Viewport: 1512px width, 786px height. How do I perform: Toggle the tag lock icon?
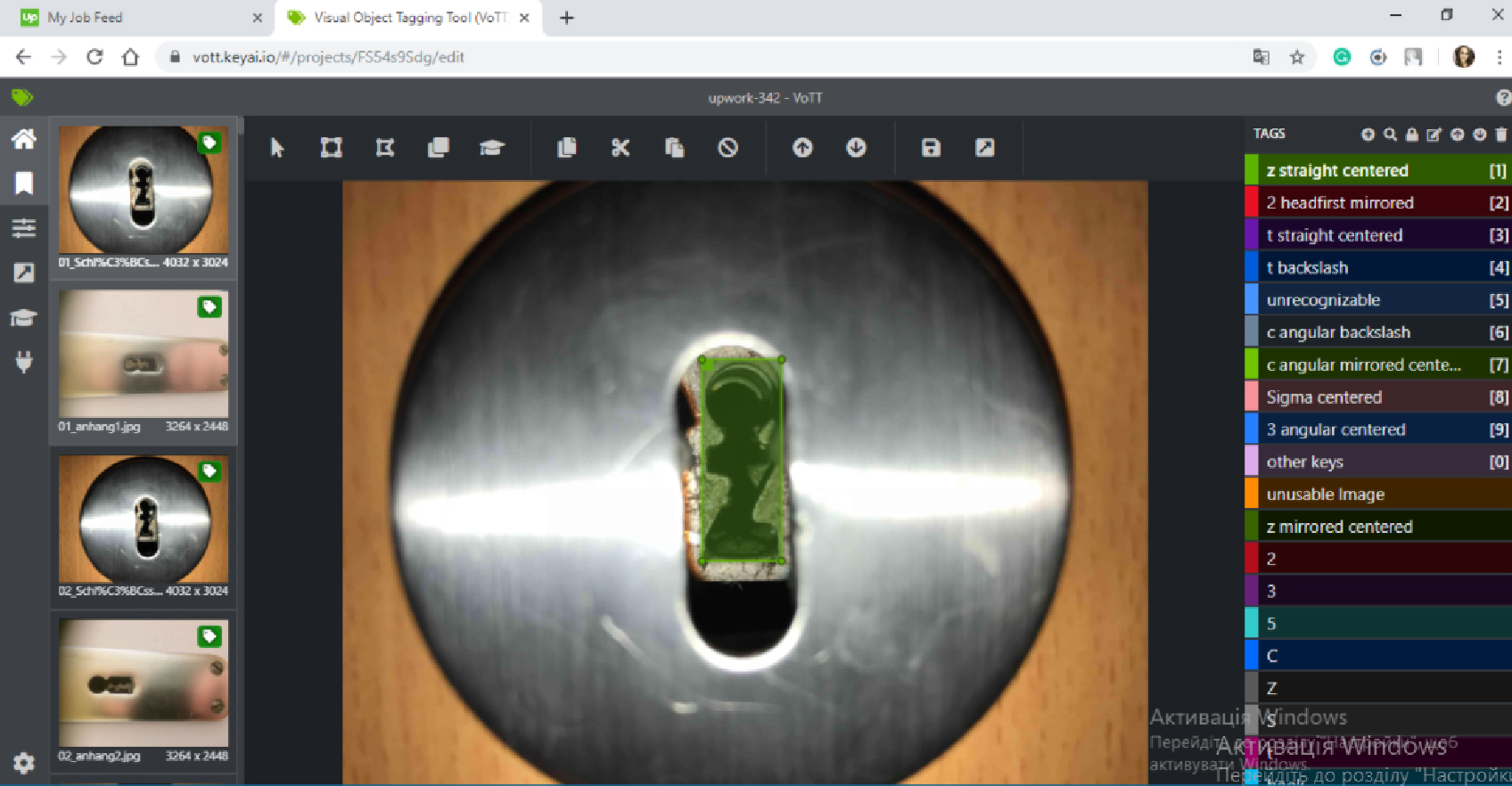(1412, 135)
